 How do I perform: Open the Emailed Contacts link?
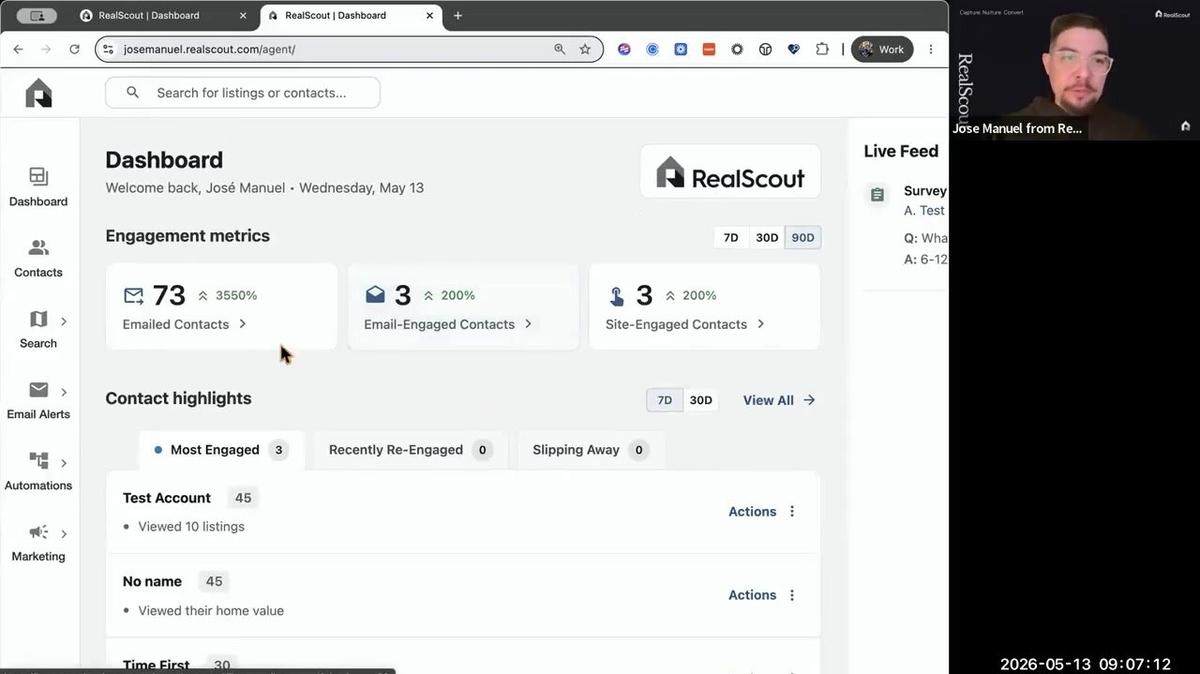(x=176, y=324)
